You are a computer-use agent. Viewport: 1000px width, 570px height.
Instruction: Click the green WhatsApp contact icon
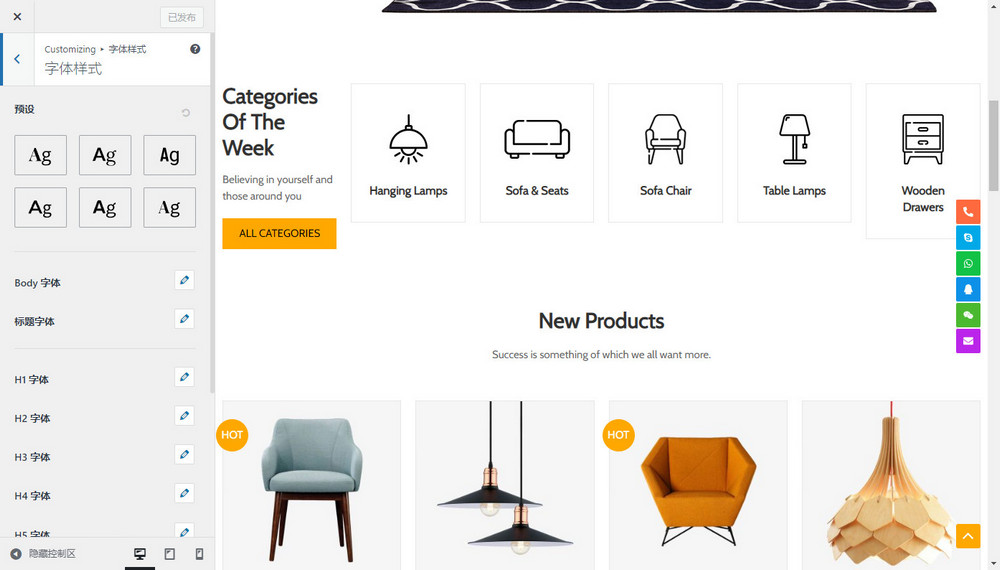(967, 263)
